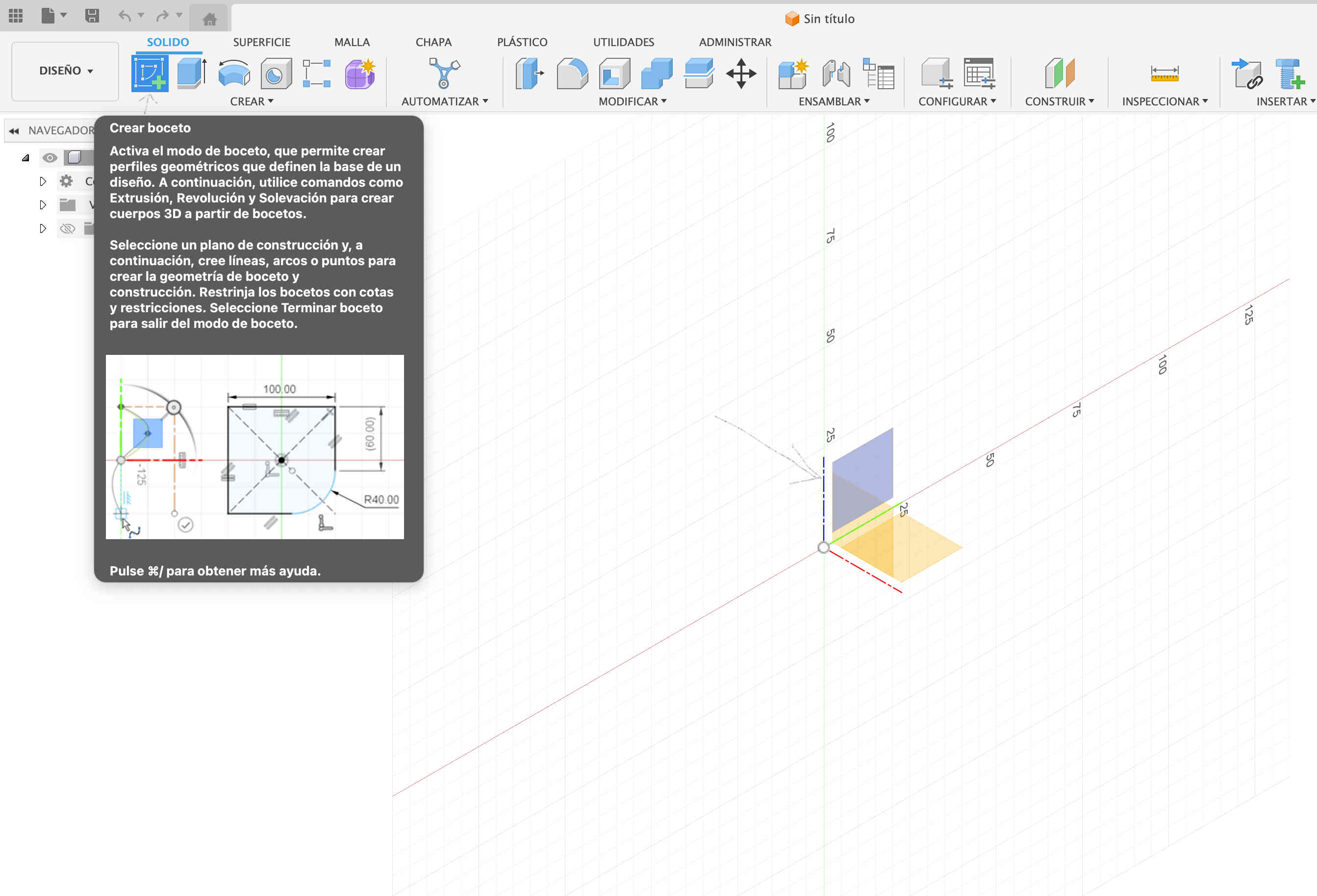
Task: Open the MODIFICAR dropdown menu
Action: tap(633, 101)
